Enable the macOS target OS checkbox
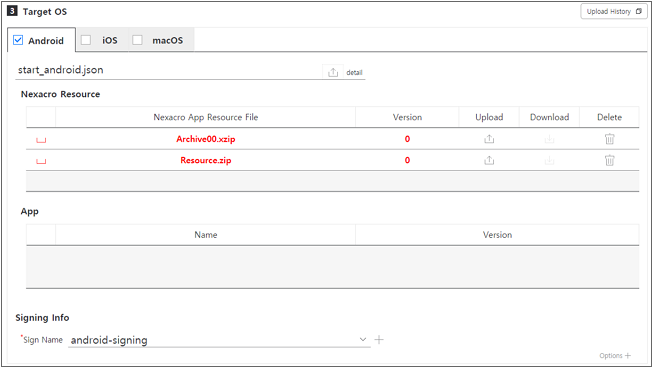The width and height of the screenshot is (652, 367). (137, 40)
